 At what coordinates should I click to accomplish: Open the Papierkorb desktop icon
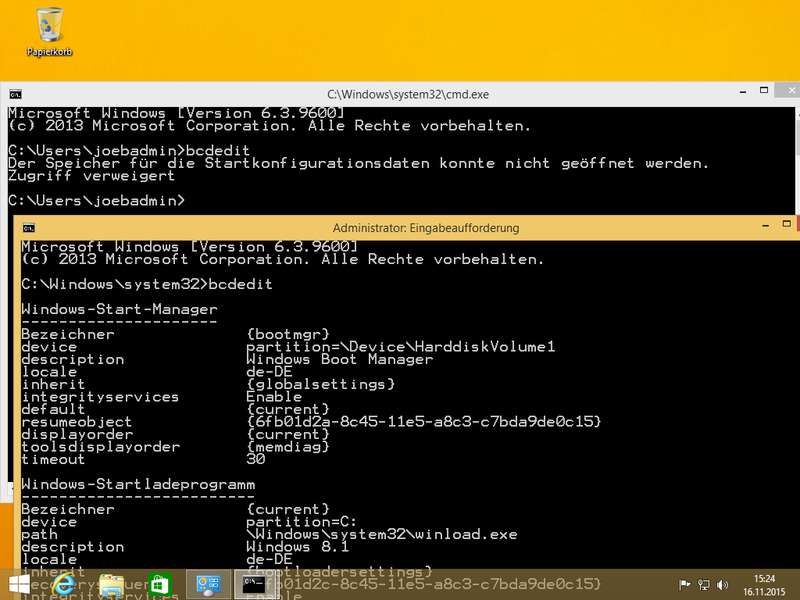pyautogui.click(x=49, y=30)
